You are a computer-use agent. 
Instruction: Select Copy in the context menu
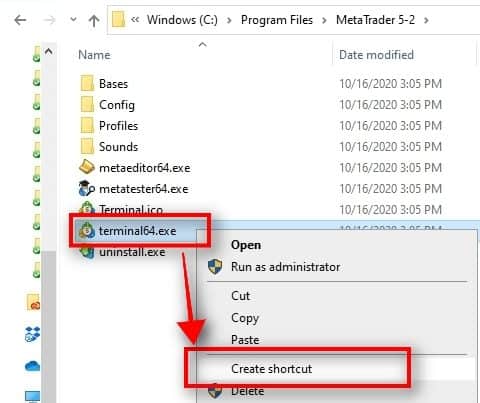tap(245, 318)
